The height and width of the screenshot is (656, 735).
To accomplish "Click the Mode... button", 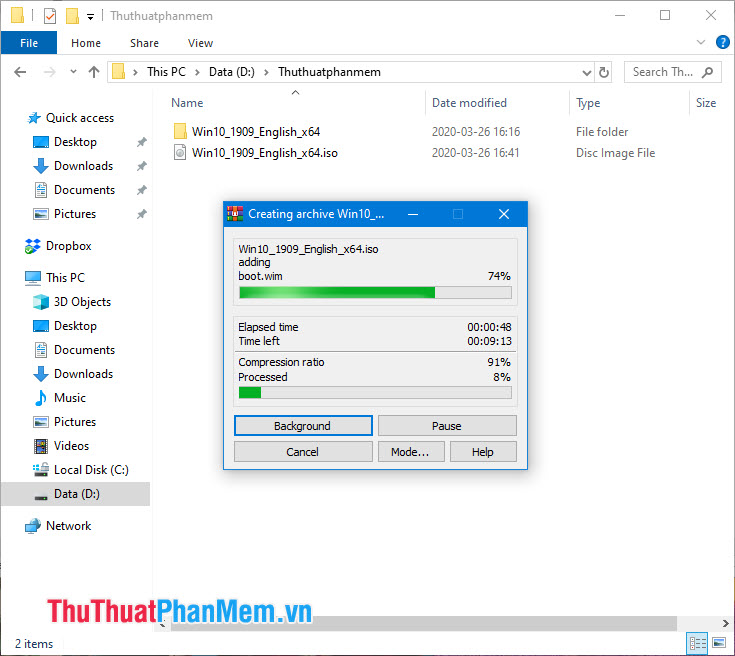I will coord(411,452).
